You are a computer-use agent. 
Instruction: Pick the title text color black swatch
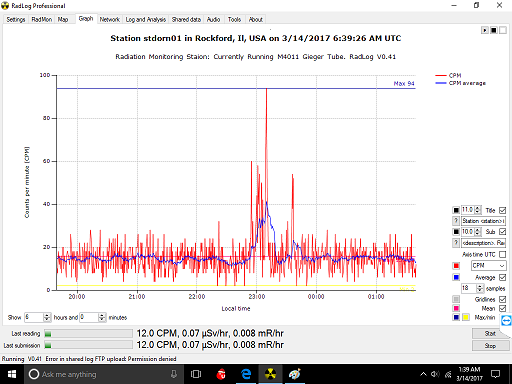pyautogui.click(x=456, y=210)
